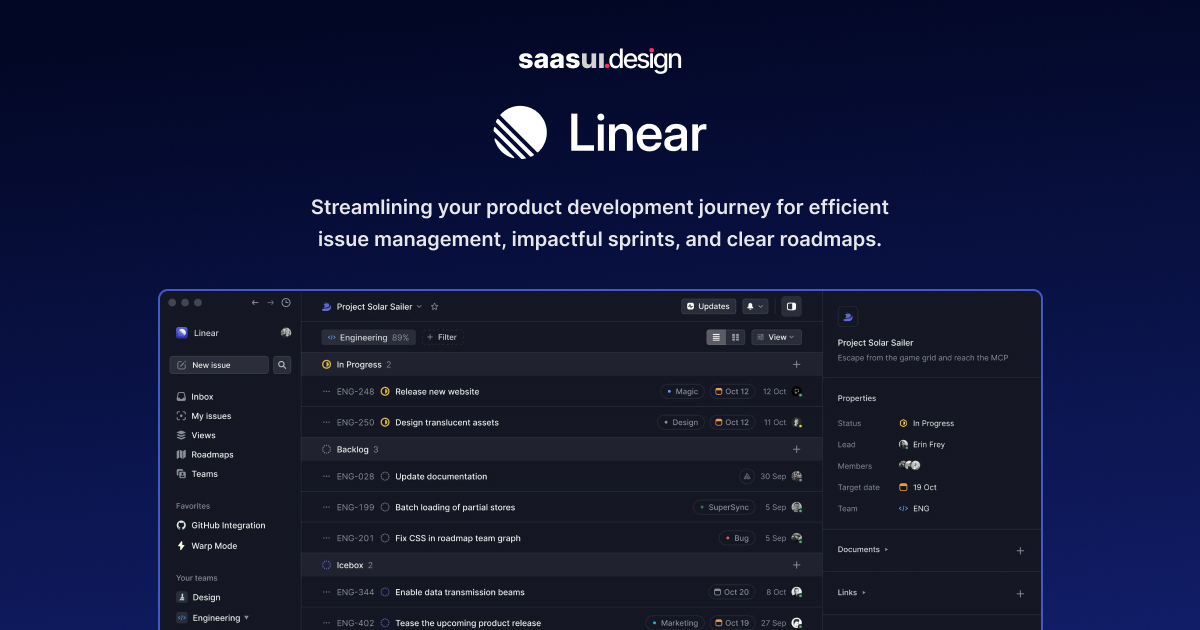Select the Design team
1200x630 pixels.
coord(198,597)
